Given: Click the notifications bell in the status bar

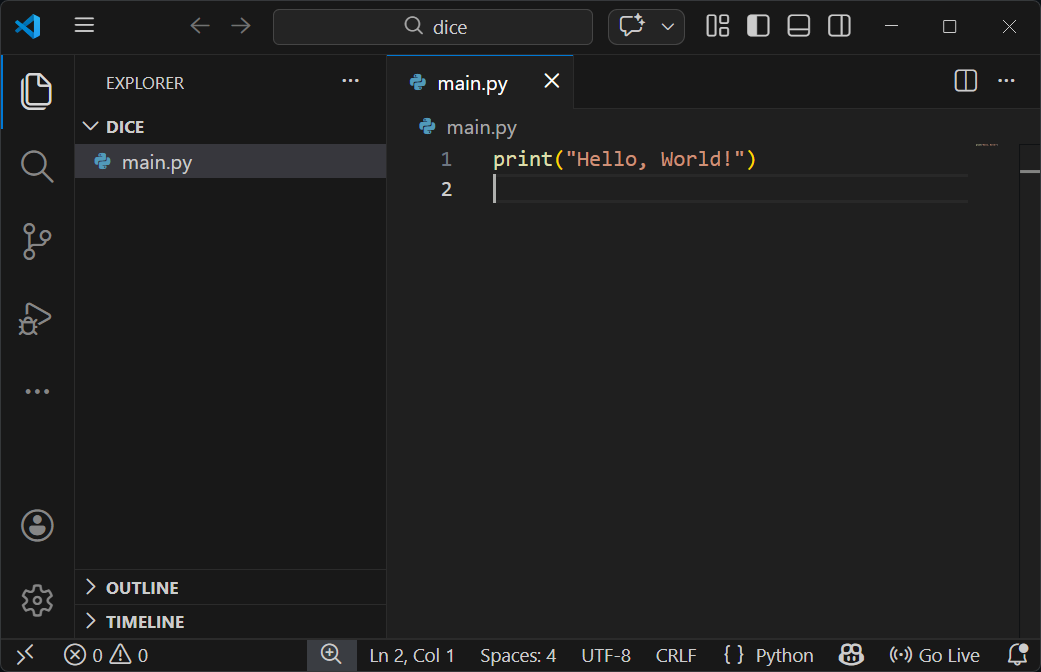Looking at the screenshot, I should tap(1019, 655).
